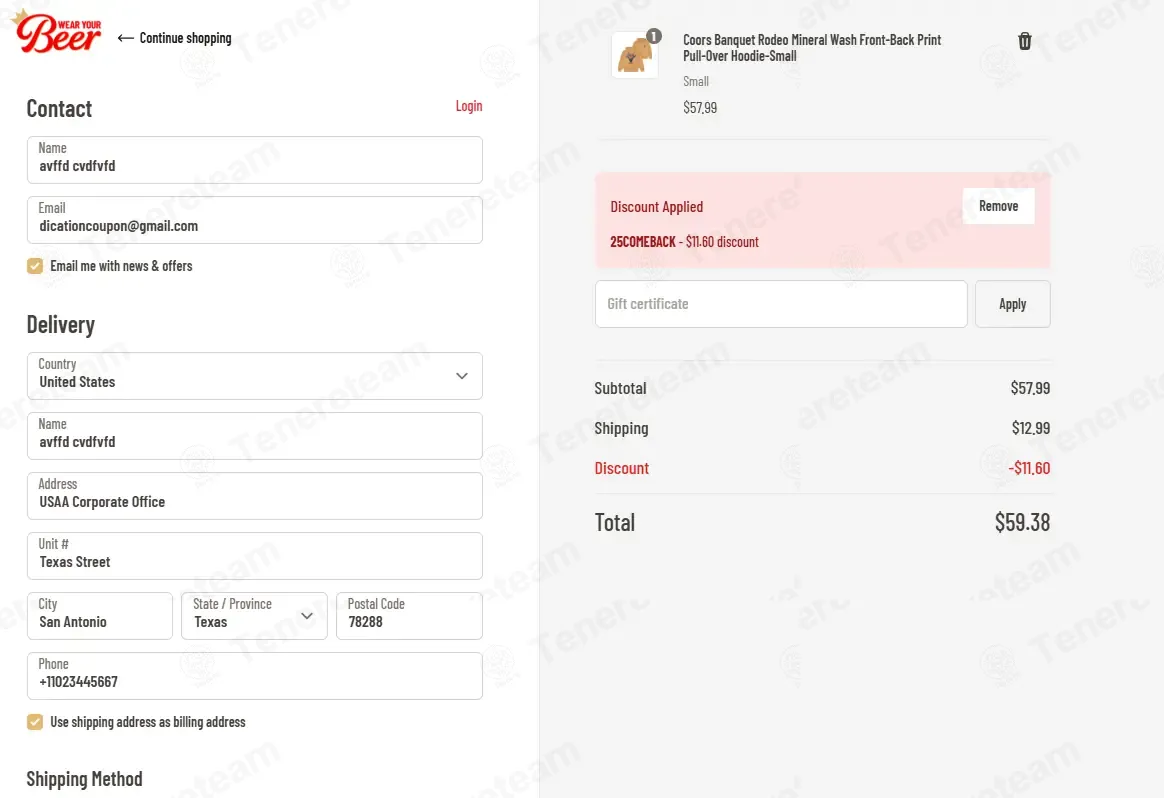Screen dimensions: 1164x798
Task: Click the Delivery Name field
Action: tap(255, 436)
